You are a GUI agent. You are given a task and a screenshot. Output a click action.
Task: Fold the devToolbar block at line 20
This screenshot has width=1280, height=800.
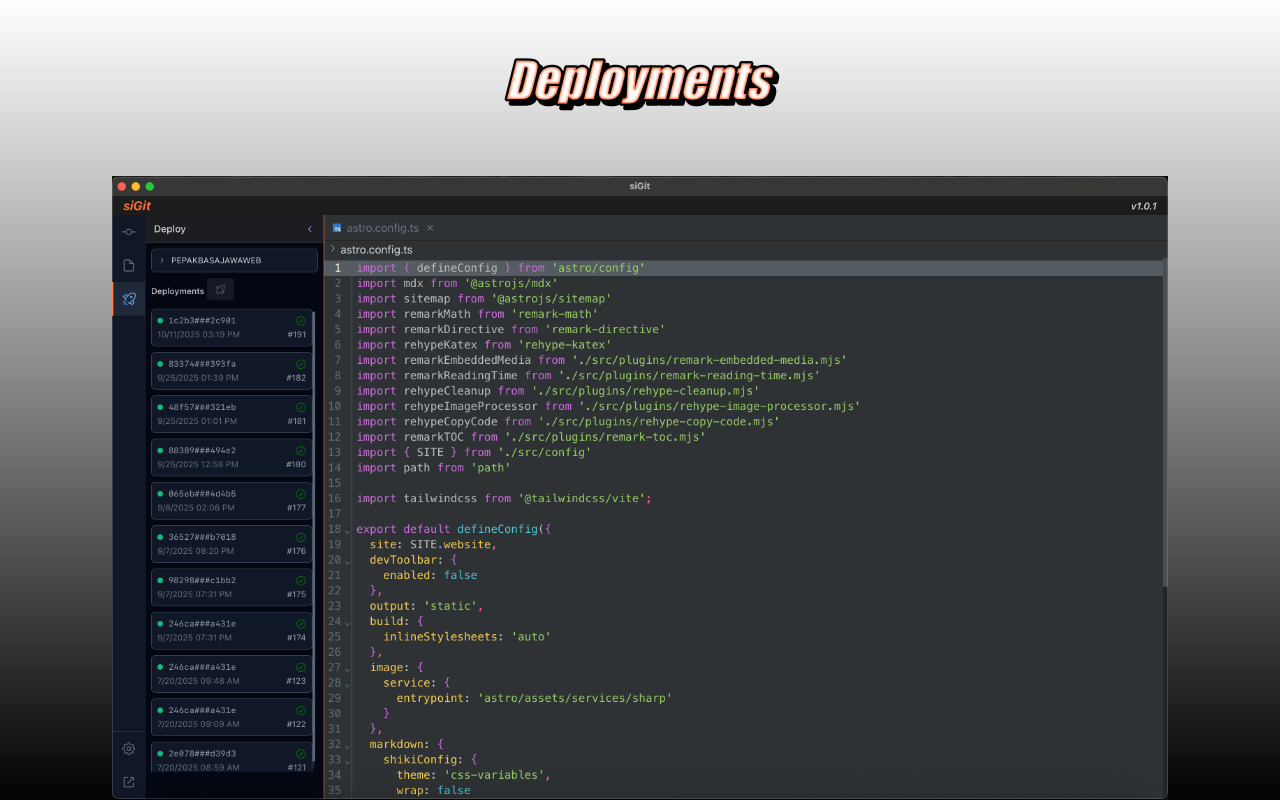click(x=348, y=561)
